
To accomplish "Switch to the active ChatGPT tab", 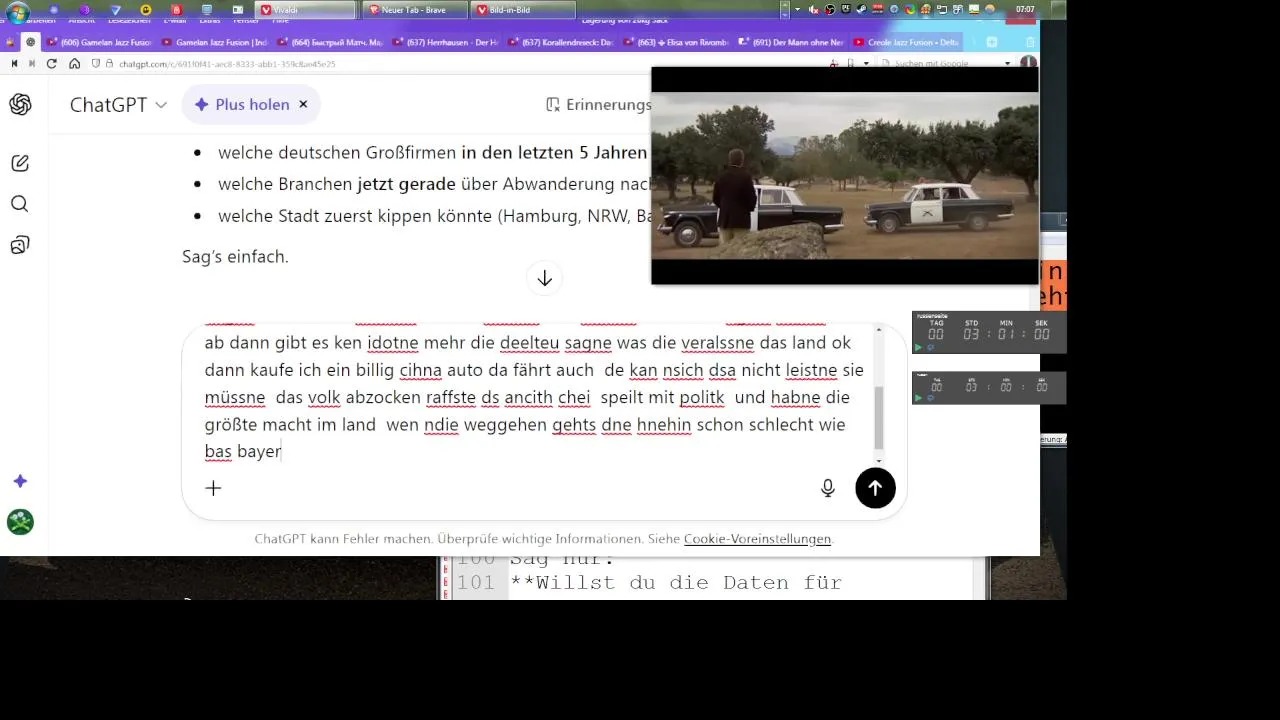I will tap(31, 42).
